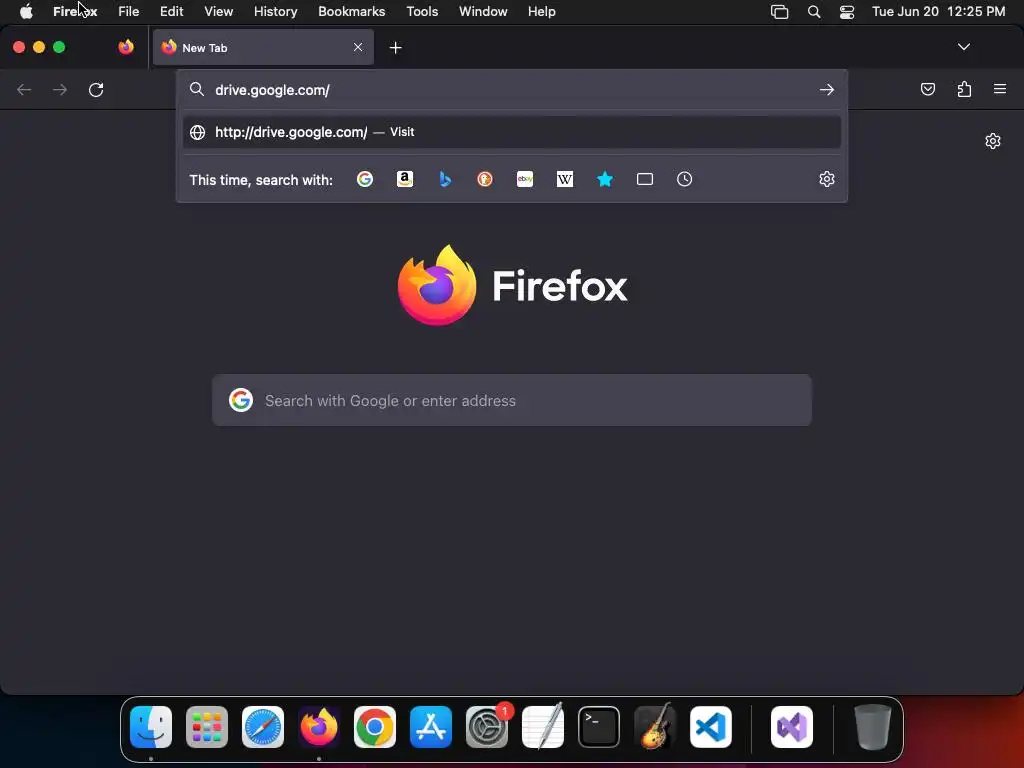Select the New Tab tab
Screen dimensions: 1024x768
[x=263, y=47]
